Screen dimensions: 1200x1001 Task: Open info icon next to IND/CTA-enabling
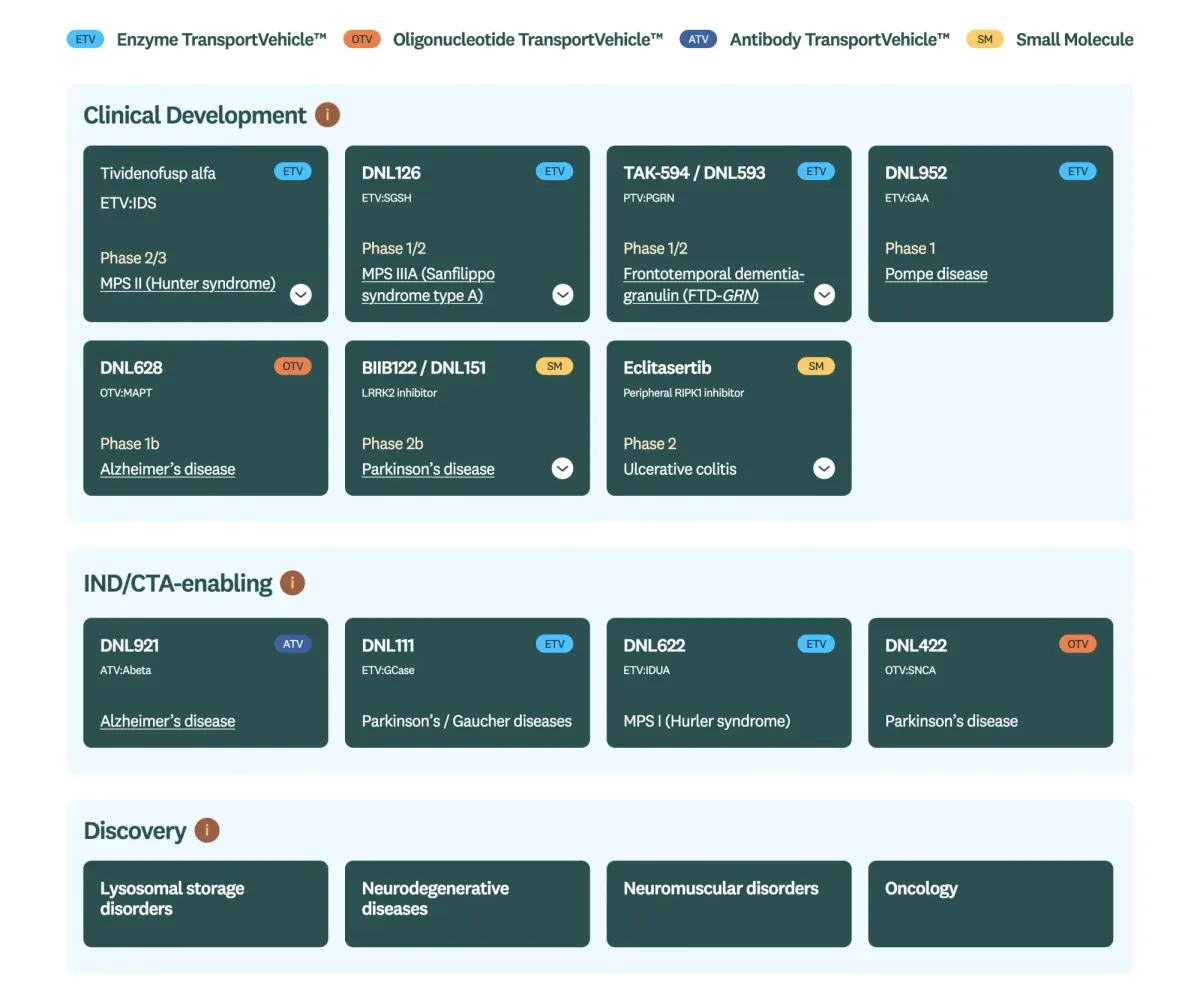(x=292, y=583)
